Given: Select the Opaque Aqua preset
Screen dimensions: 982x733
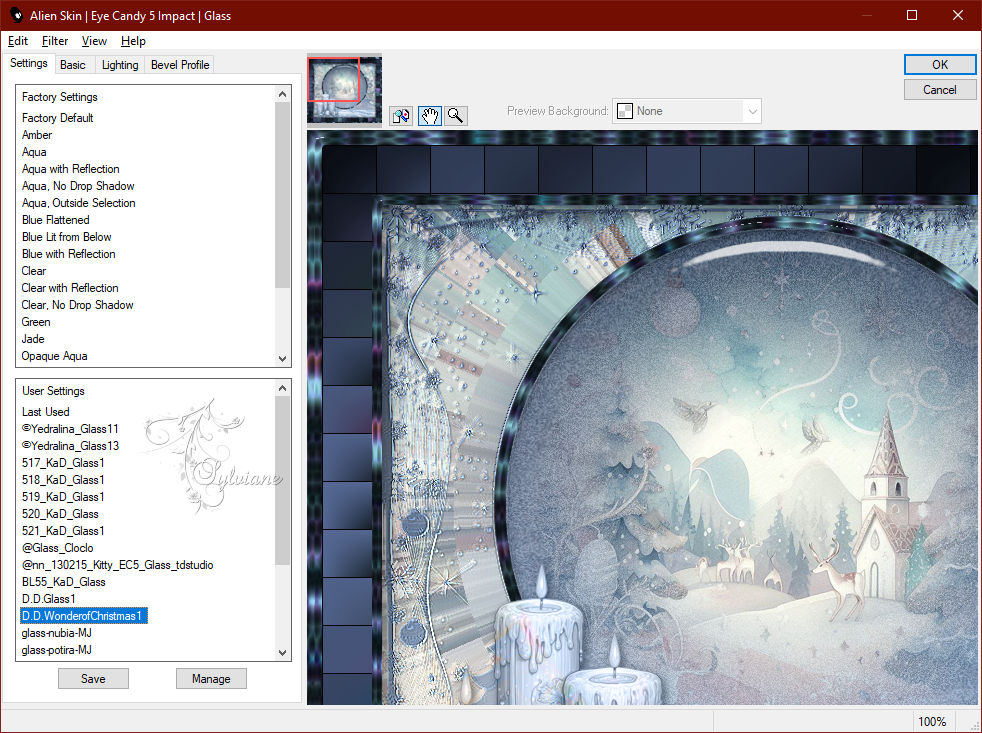Looking at the screenshot, I should coord(54,355).
